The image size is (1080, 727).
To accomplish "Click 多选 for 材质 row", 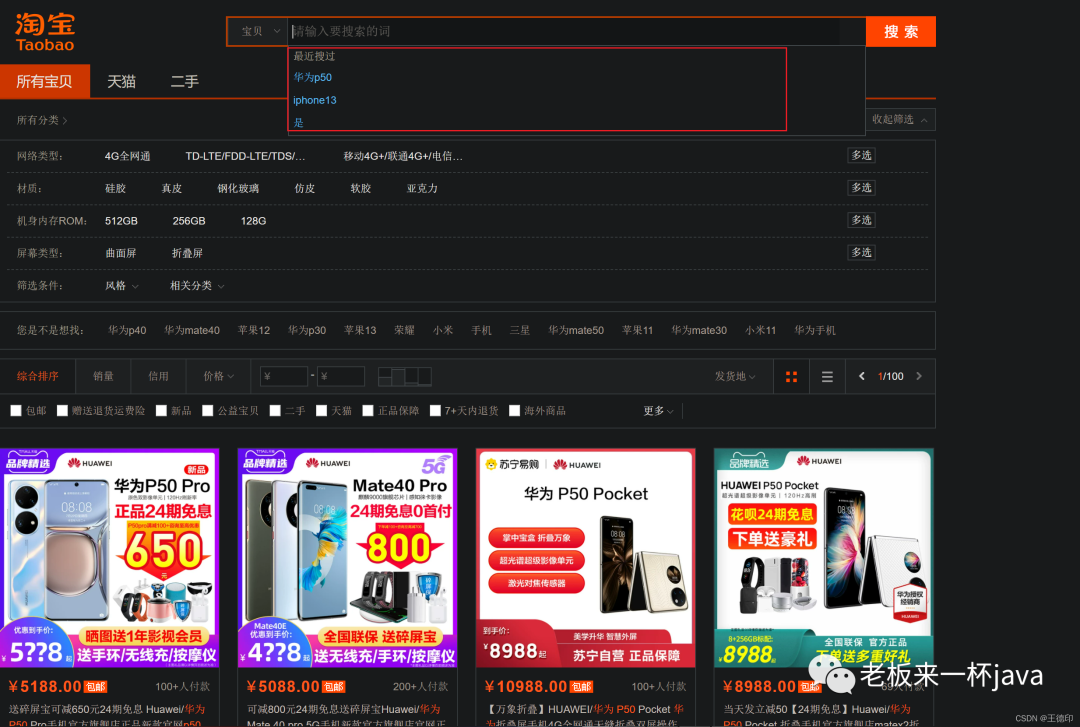I will point(861,188).
